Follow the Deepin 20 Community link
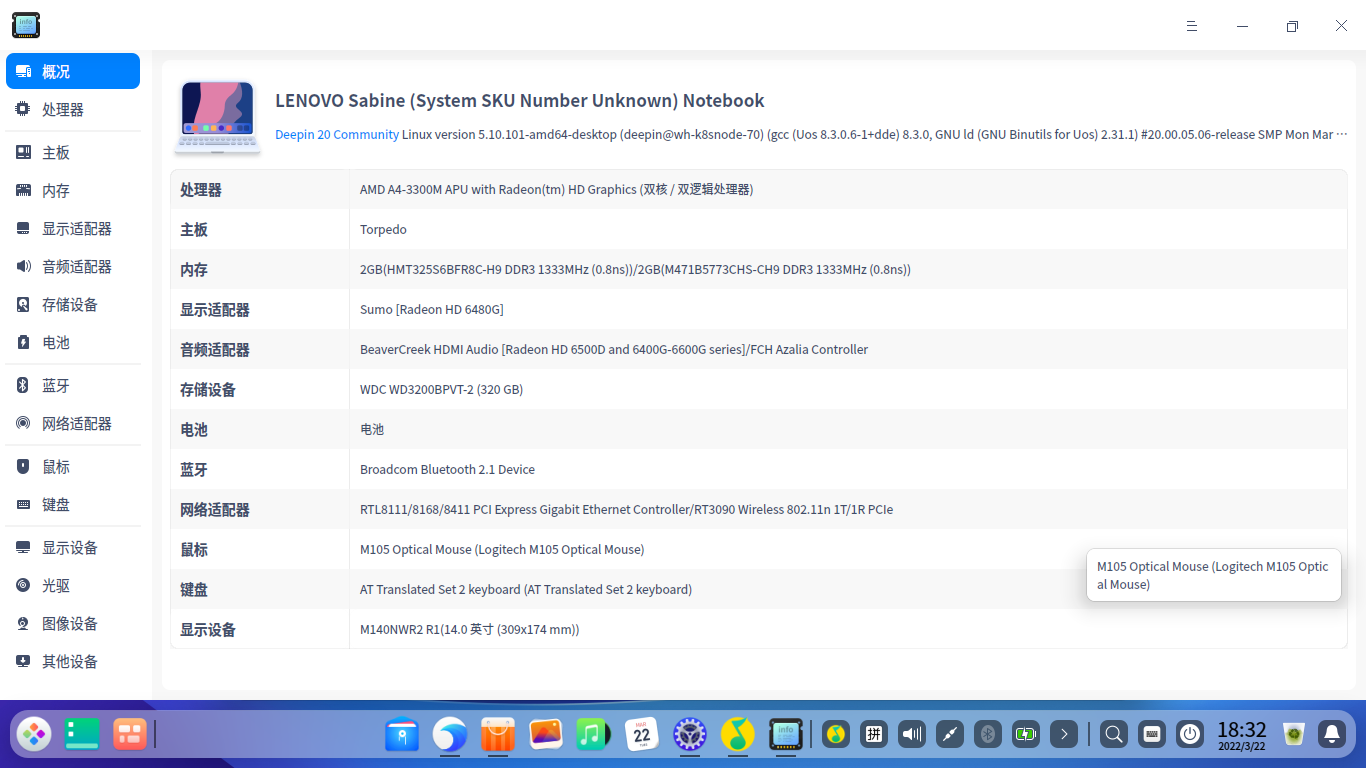 (x=337, y=134)
